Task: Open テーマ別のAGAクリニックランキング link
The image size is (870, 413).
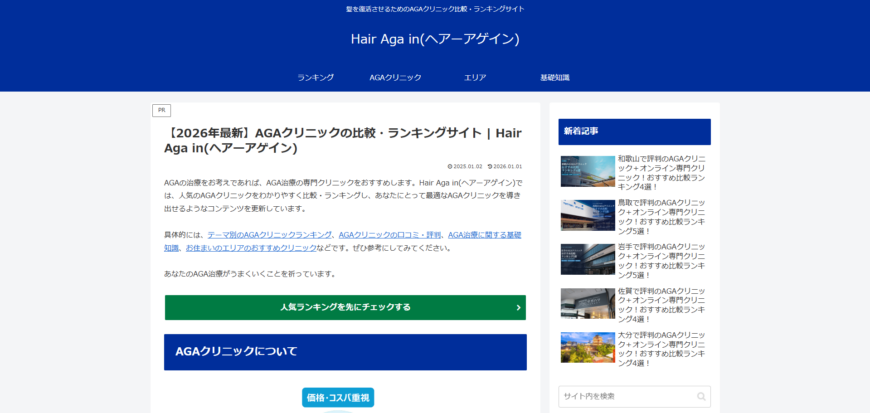Action: pos(270,235)
